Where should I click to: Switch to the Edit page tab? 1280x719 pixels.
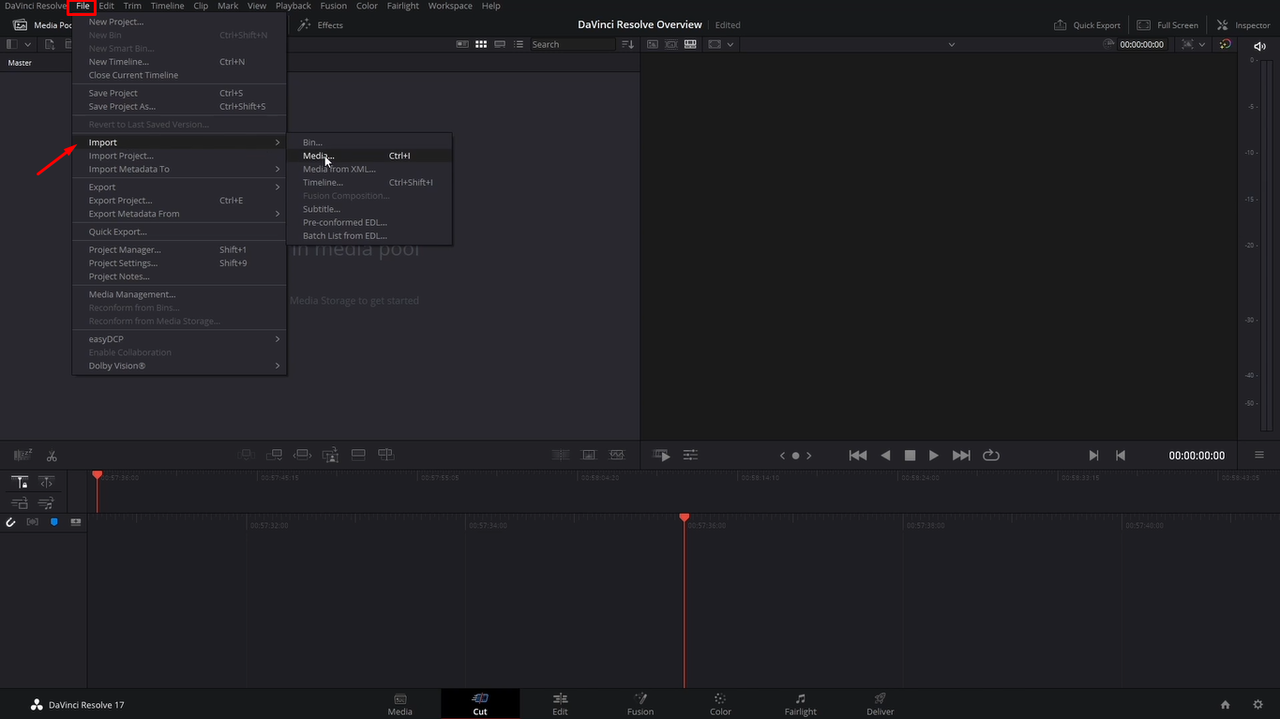click(560, 704)
